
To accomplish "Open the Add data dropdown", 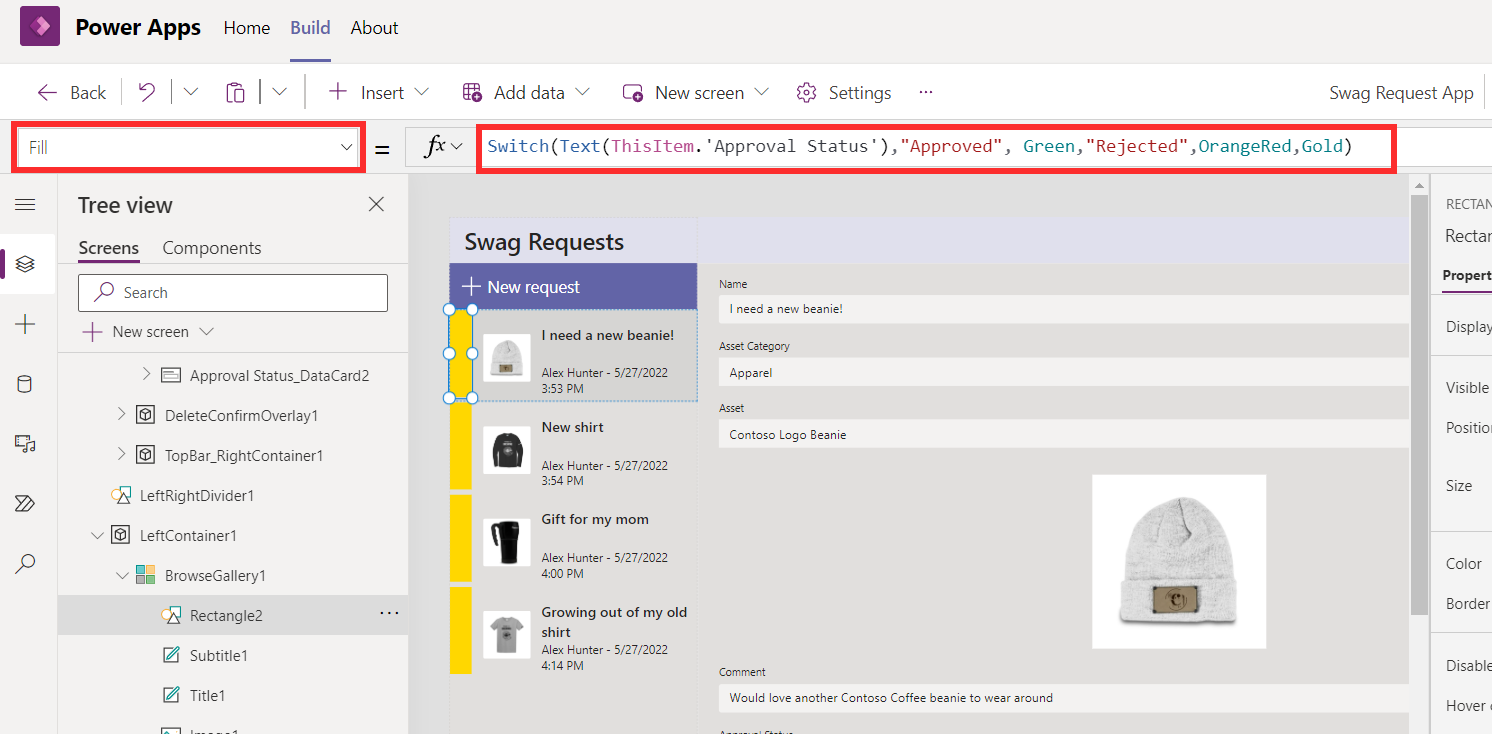I will coord(526,92).
